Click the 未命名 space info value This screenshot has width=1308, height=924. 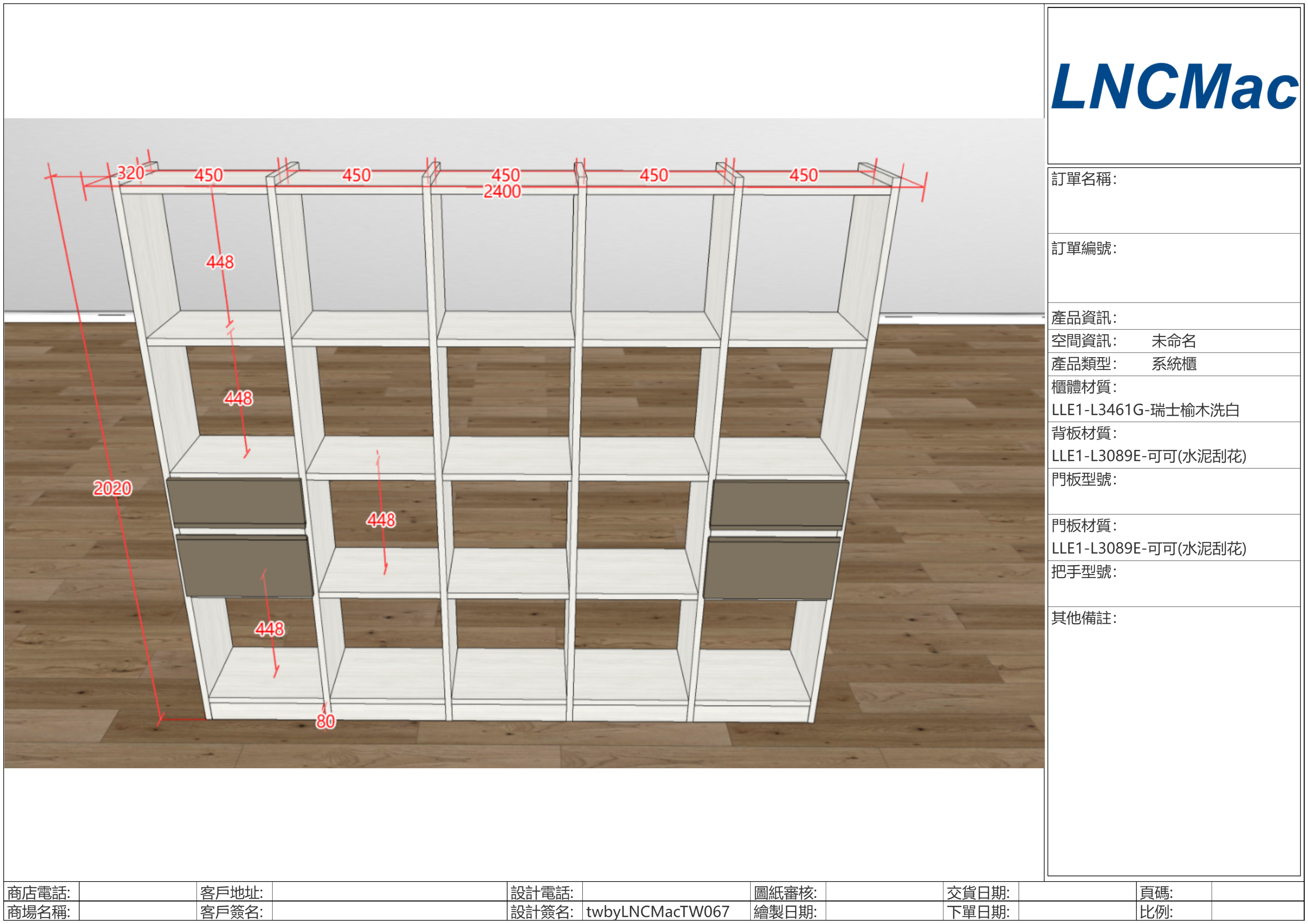tap(1173, 341)
